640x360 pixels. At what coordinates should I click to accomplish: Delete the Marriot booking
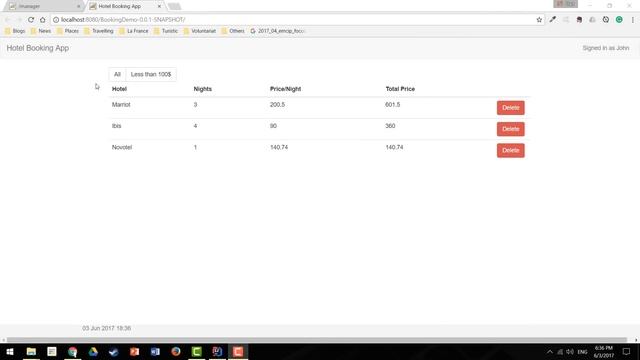tap(511, 108)
